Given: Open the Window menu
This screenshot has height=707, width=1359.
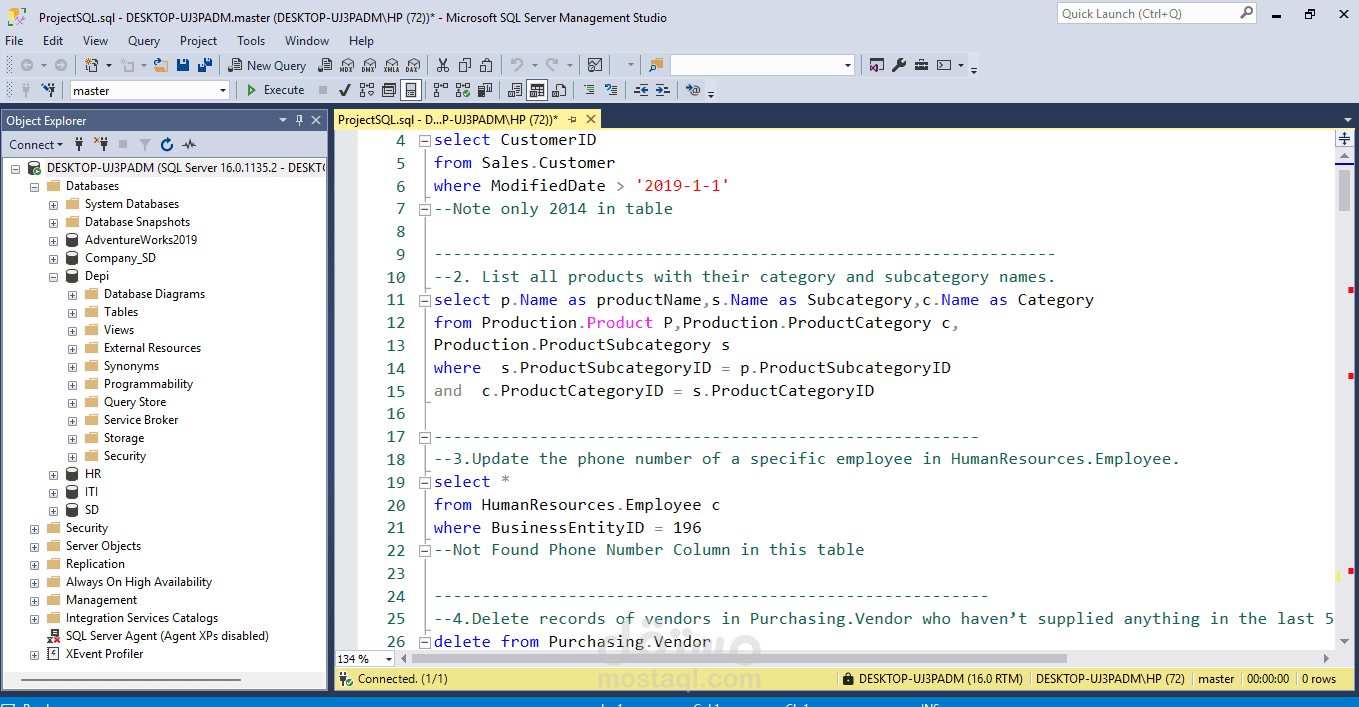Looking at the screenshot, I should point(307,41).
